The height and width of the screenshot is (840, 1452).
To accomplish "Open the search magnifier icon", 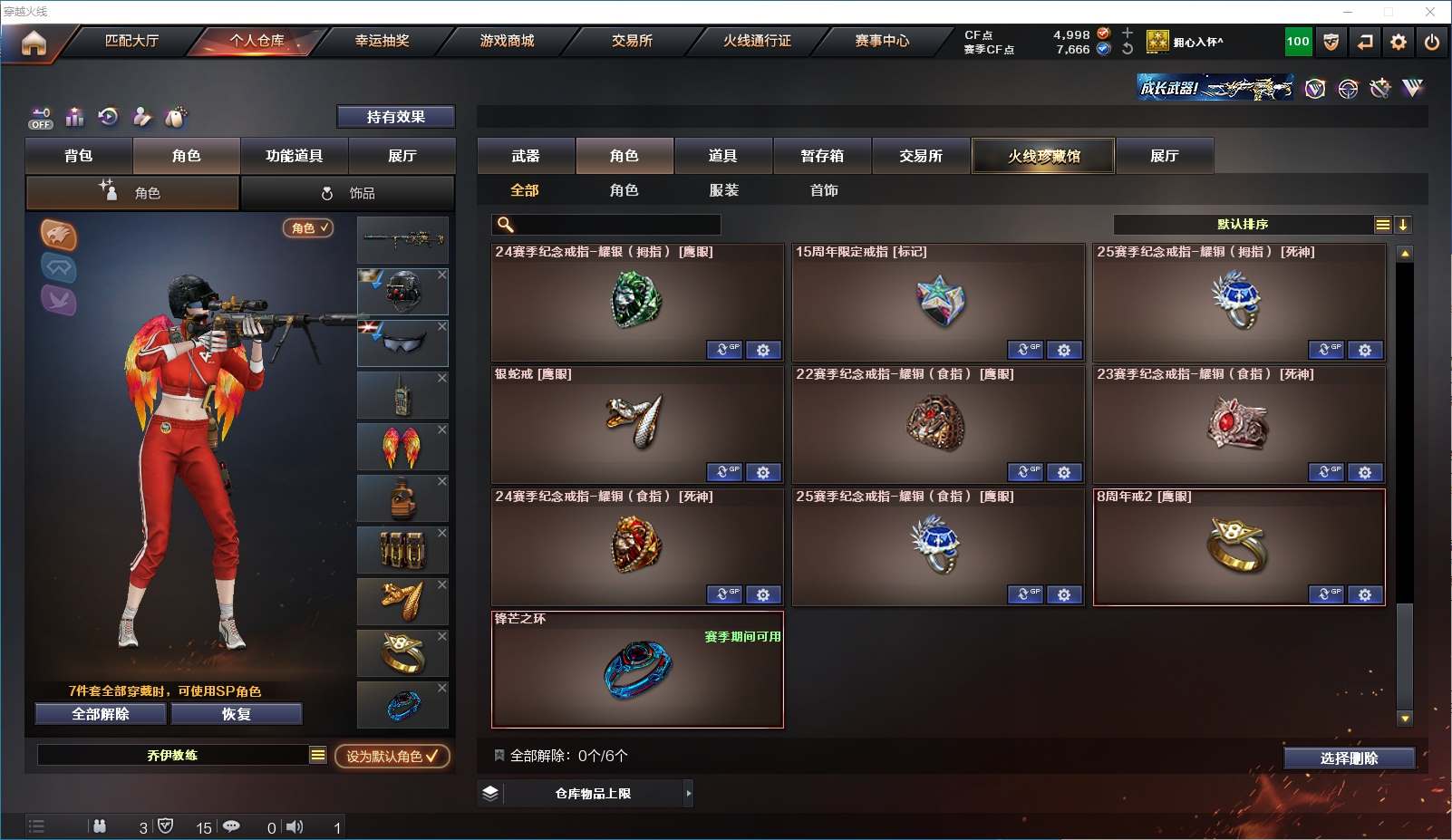I will 506,225.
